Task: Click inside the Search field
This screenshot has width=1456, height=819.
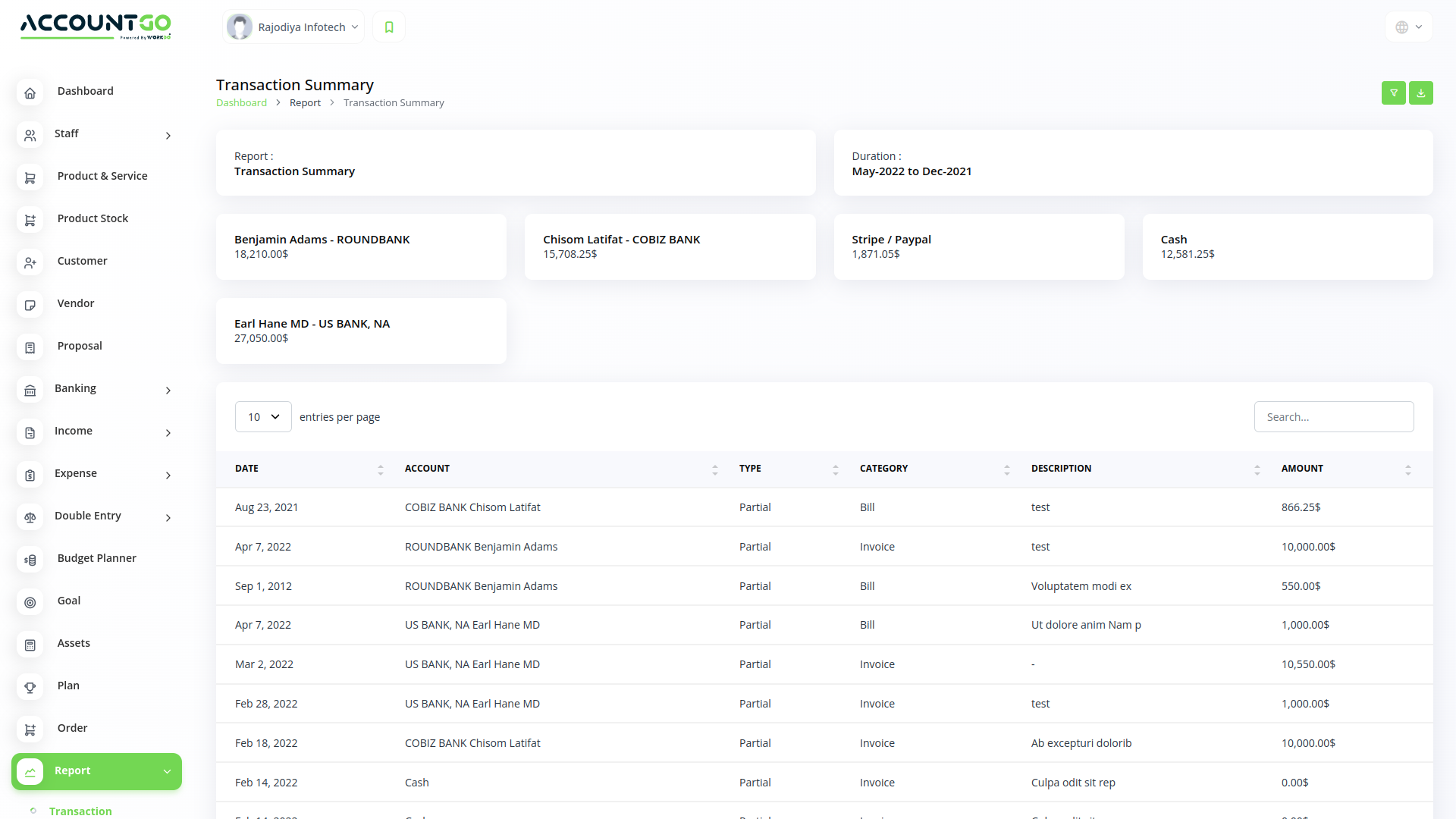Action: coord(1334,416)
